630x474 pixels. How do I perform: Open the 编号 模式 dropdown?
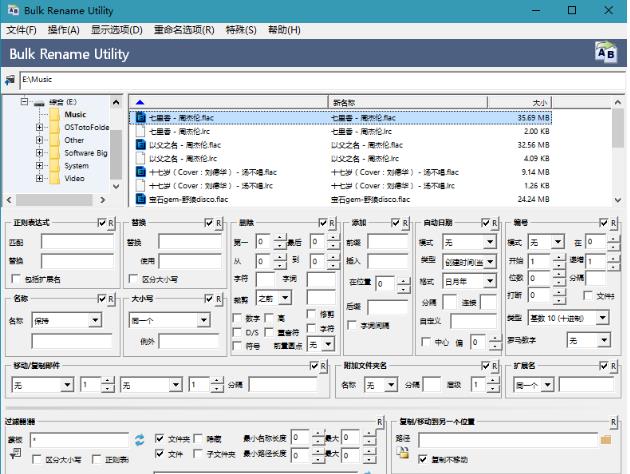click(x=546, y=242)
